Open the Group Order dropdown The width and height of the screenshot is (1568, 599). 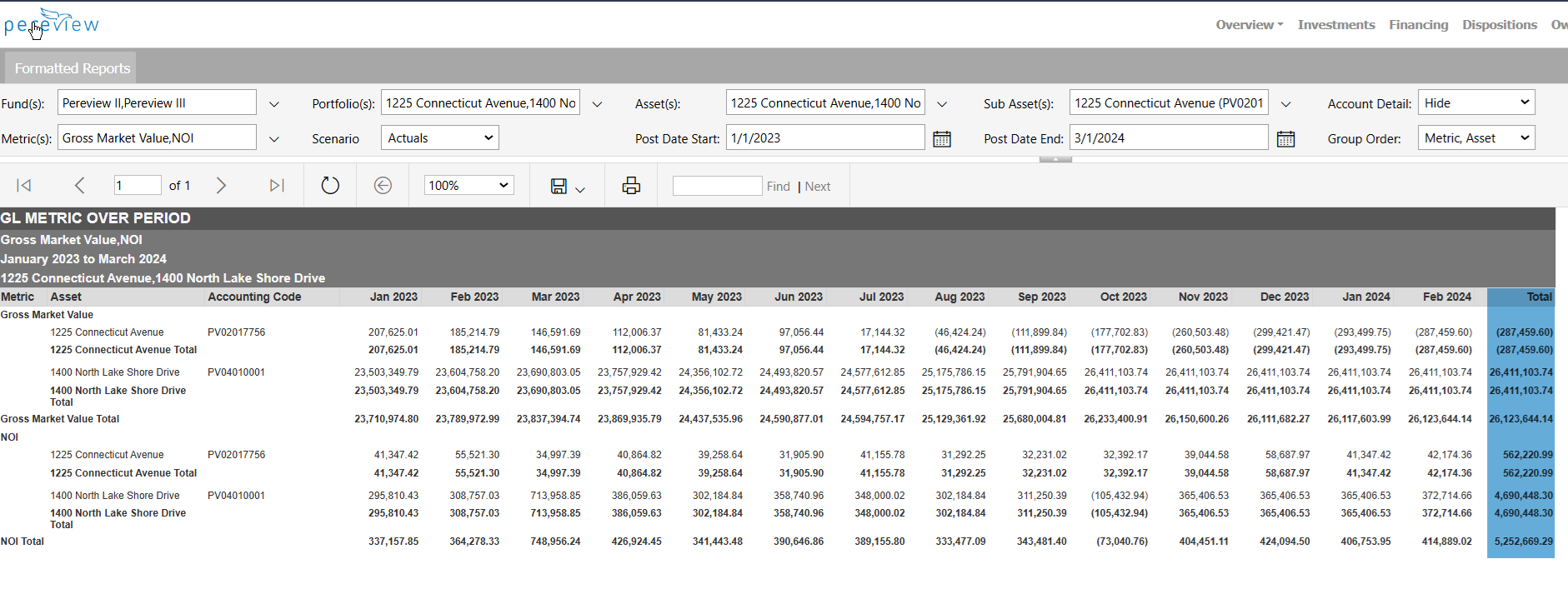coord(1475,138)
